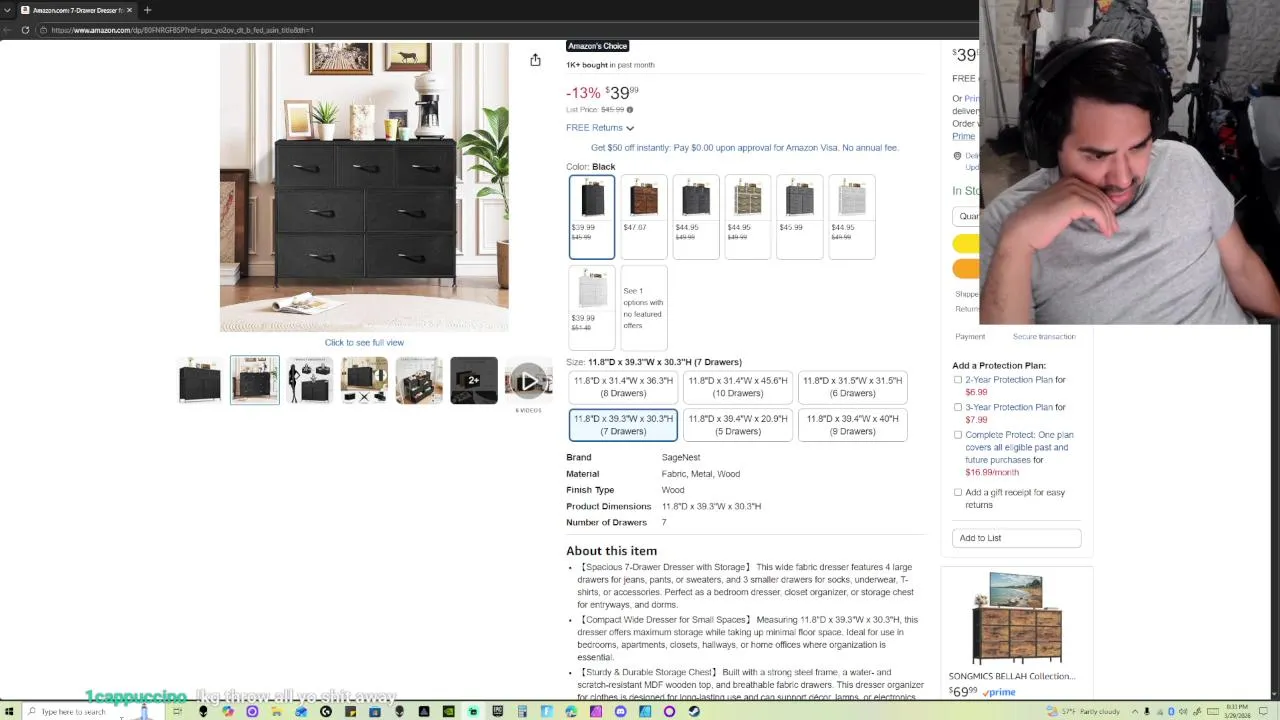Image resolution: width=1280 pixels, height=720 pixels.
Task: Expand the FREE Returns dropdown
Action: tap(600, 128)
